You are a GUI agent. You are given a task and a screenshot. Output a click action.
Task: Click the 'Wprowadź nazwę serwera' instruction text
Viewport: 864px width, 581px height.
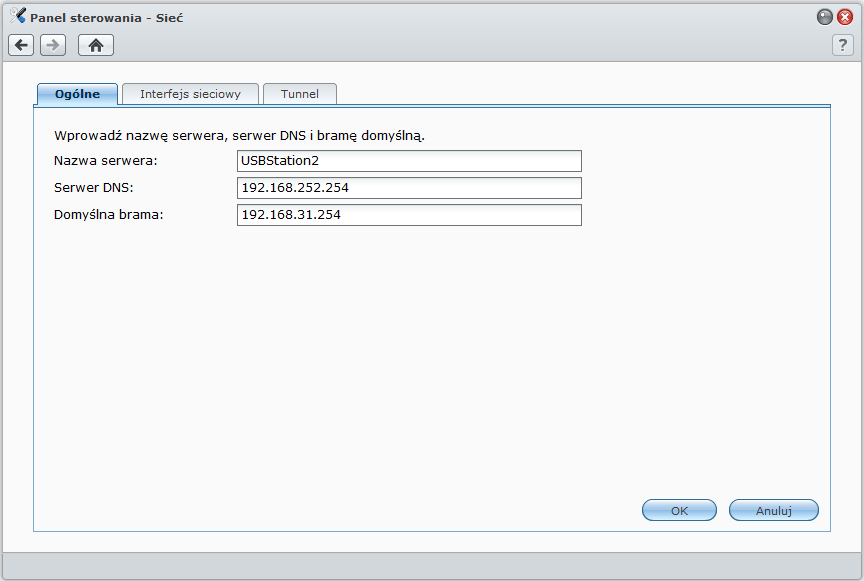click(239, 136)
